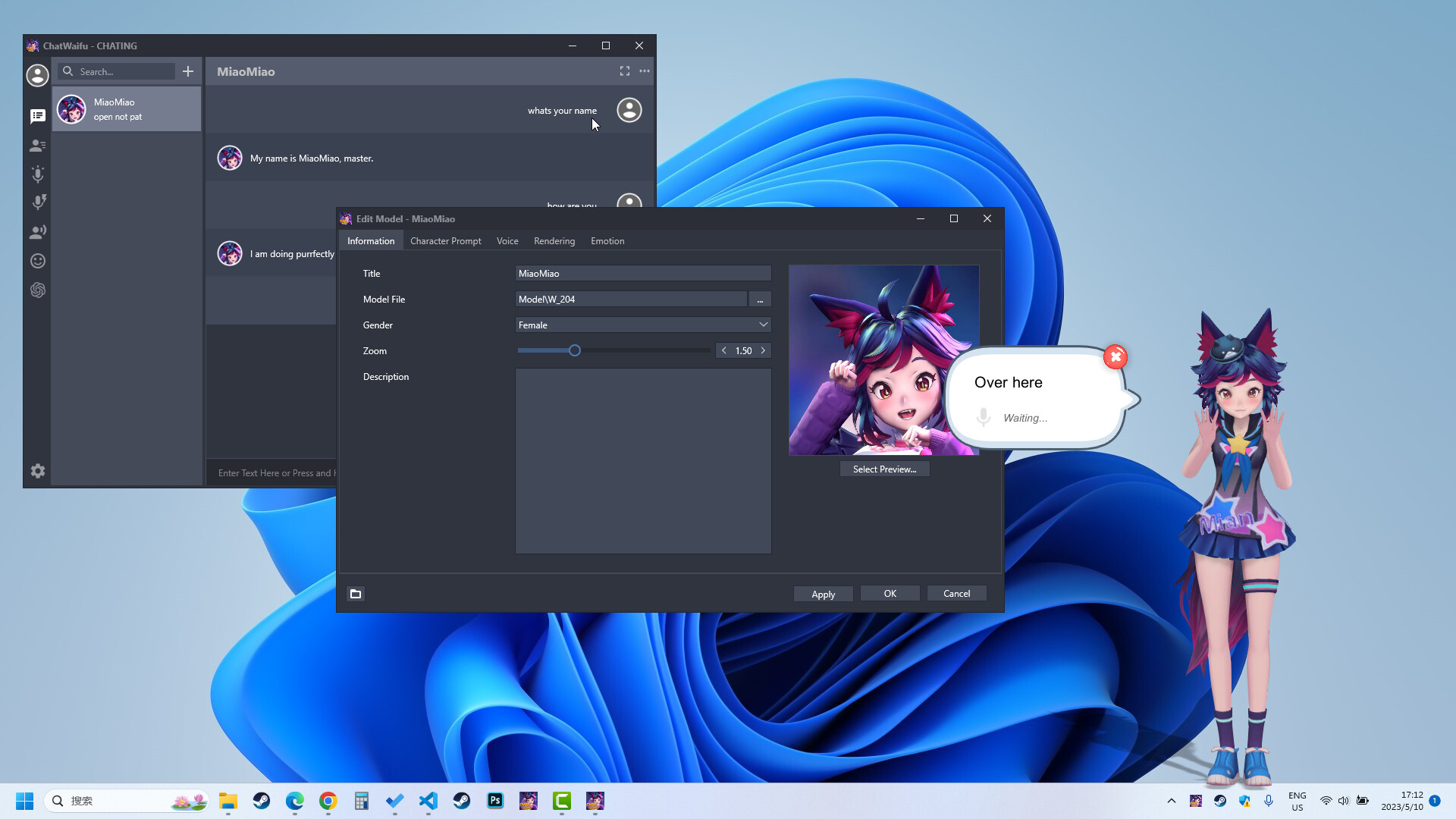Viewport: 1456px width, 819px height.
Task: Close the Over here speech bubble
Action: point(1116,357)
